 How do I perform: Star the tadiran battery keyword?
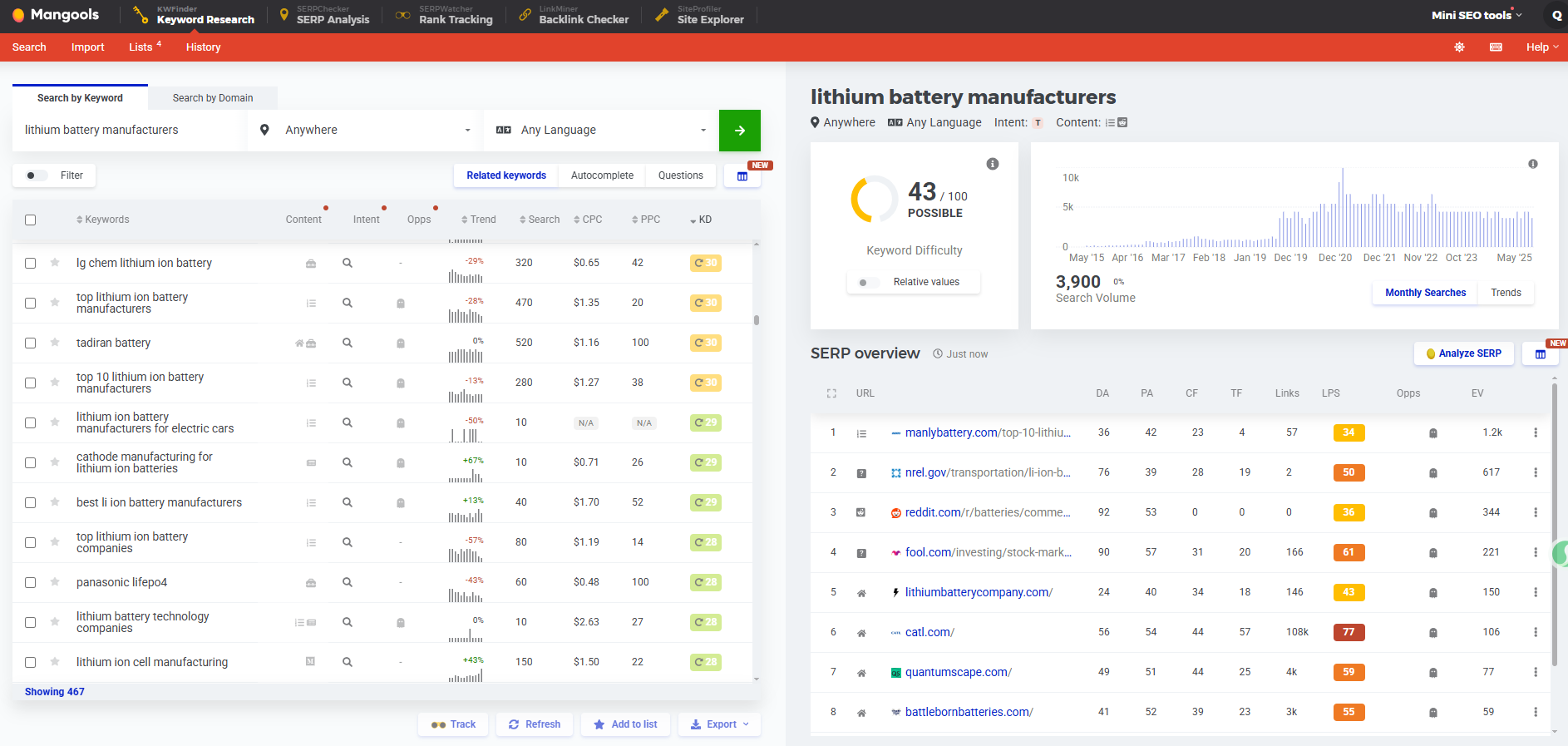(55, 343)
